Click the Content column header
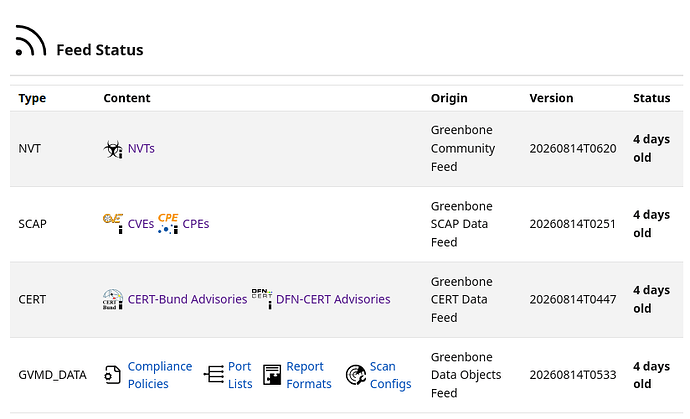Viewport: 690px width, 419px height. pos(127,98)
